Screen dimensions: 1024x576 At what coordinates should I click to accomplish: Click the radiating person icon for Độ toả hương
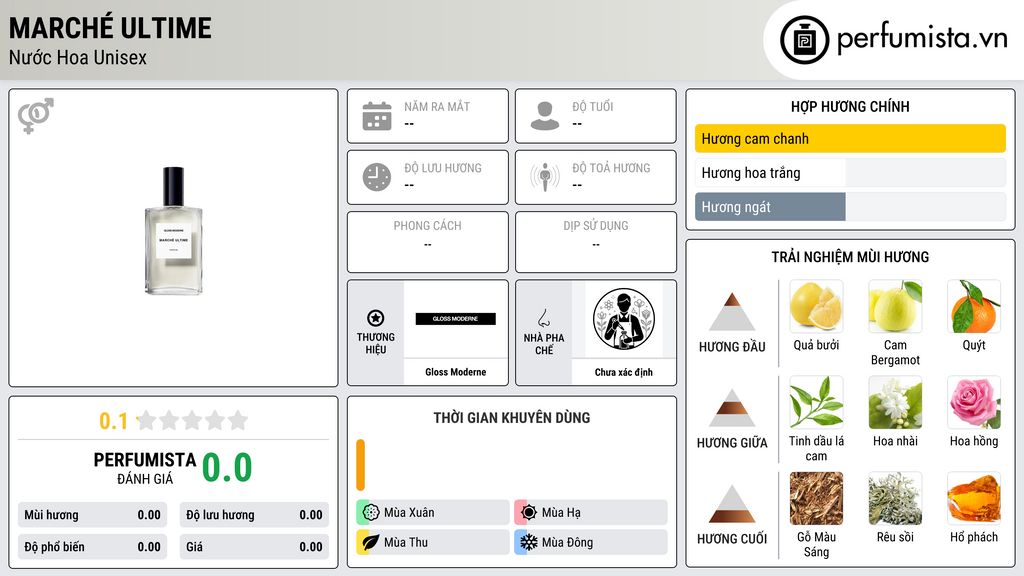[545, 177]
